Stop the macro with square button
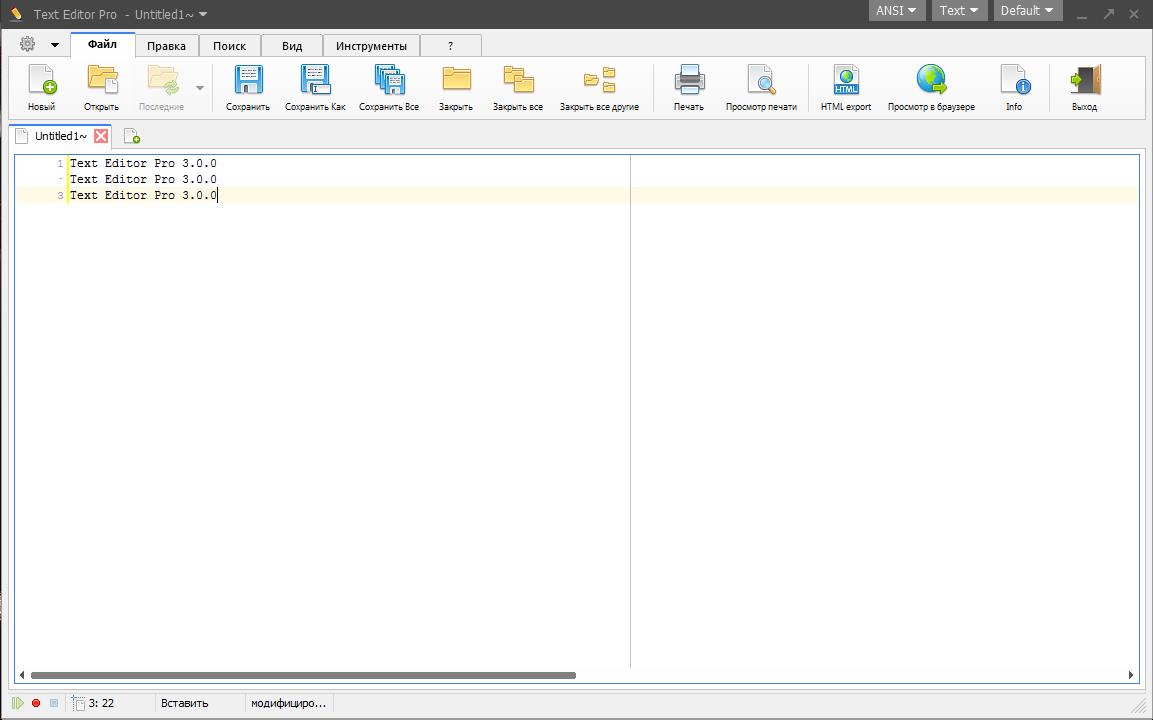Image resolution: width=1153 pixels, height=720 pixels. pyautogui.click(x=54, y=703)
